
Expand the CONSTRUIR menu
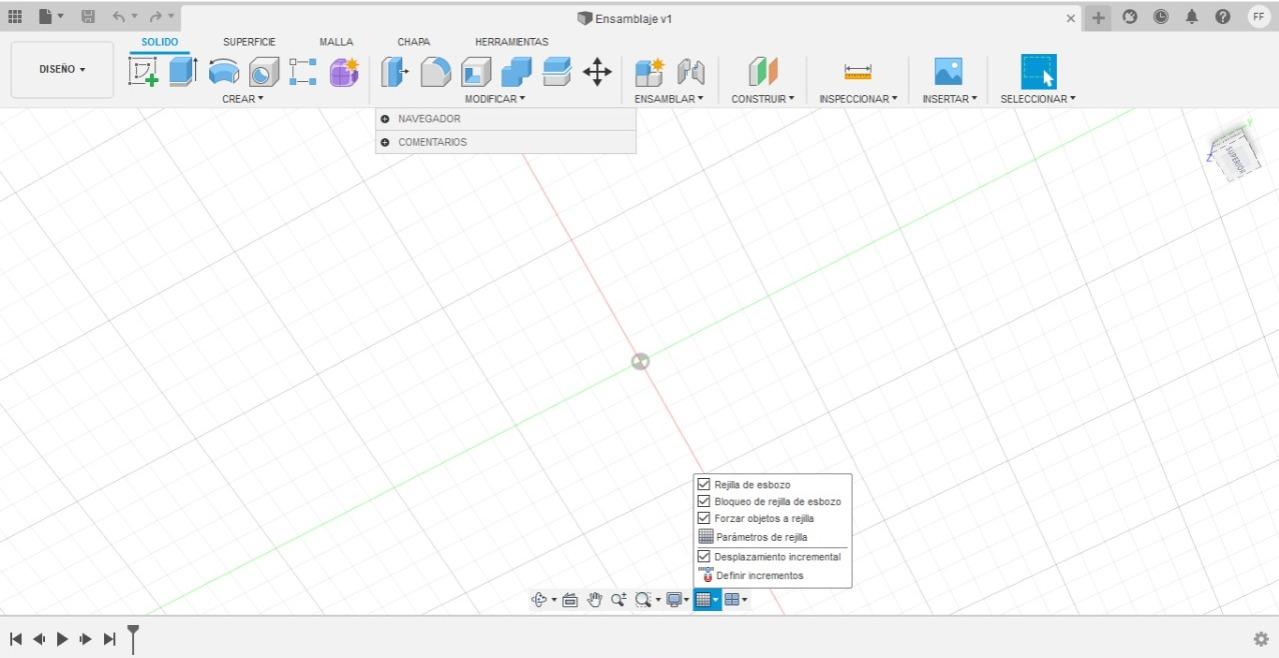click(763, 99)
